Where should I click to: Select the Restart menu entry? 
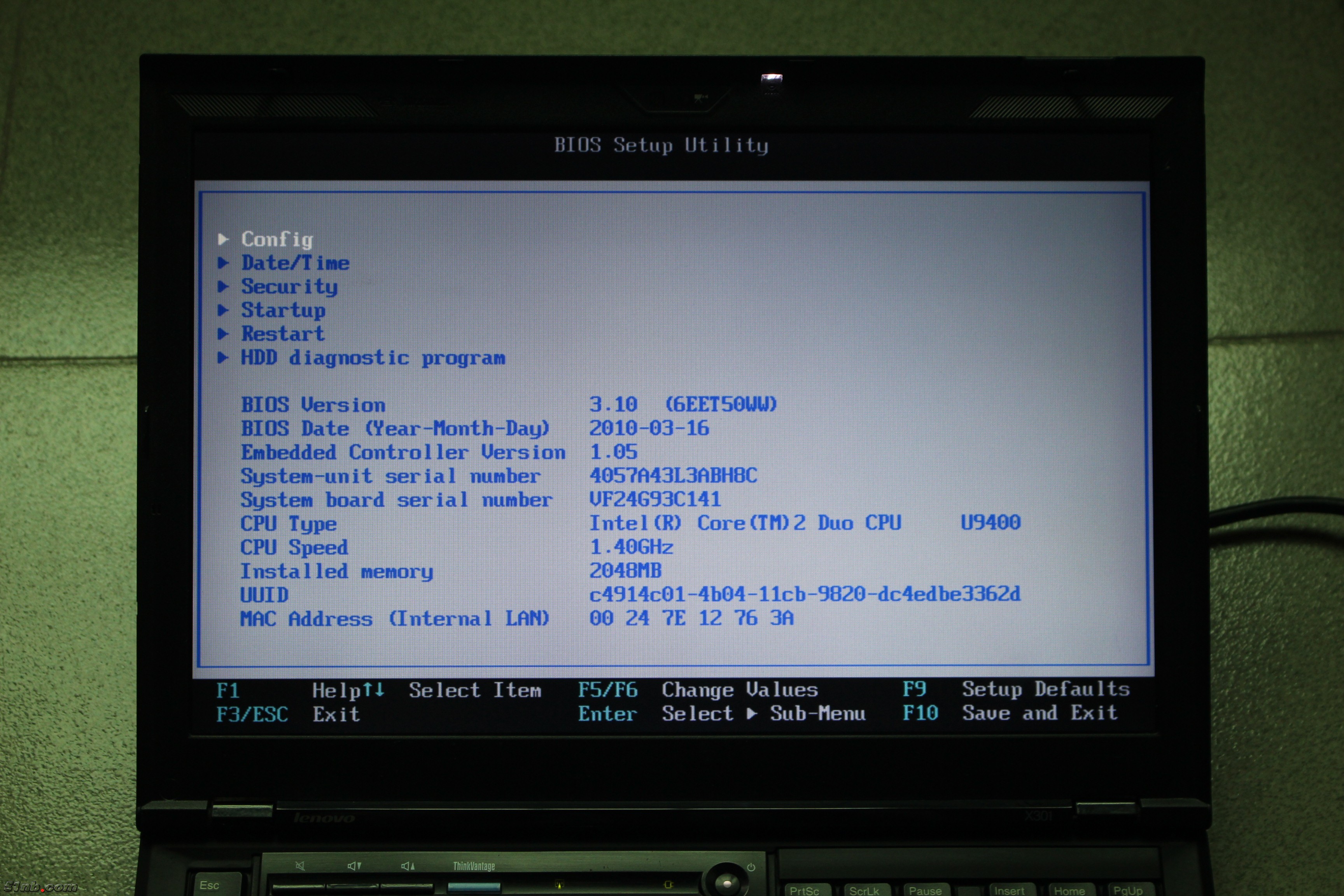click(283, 334)
